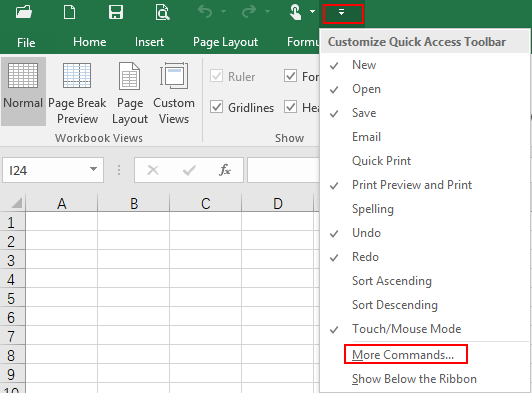
Task: Open the Customize Quick Access Toolbar dropdown
Action: tap(341, 12)
